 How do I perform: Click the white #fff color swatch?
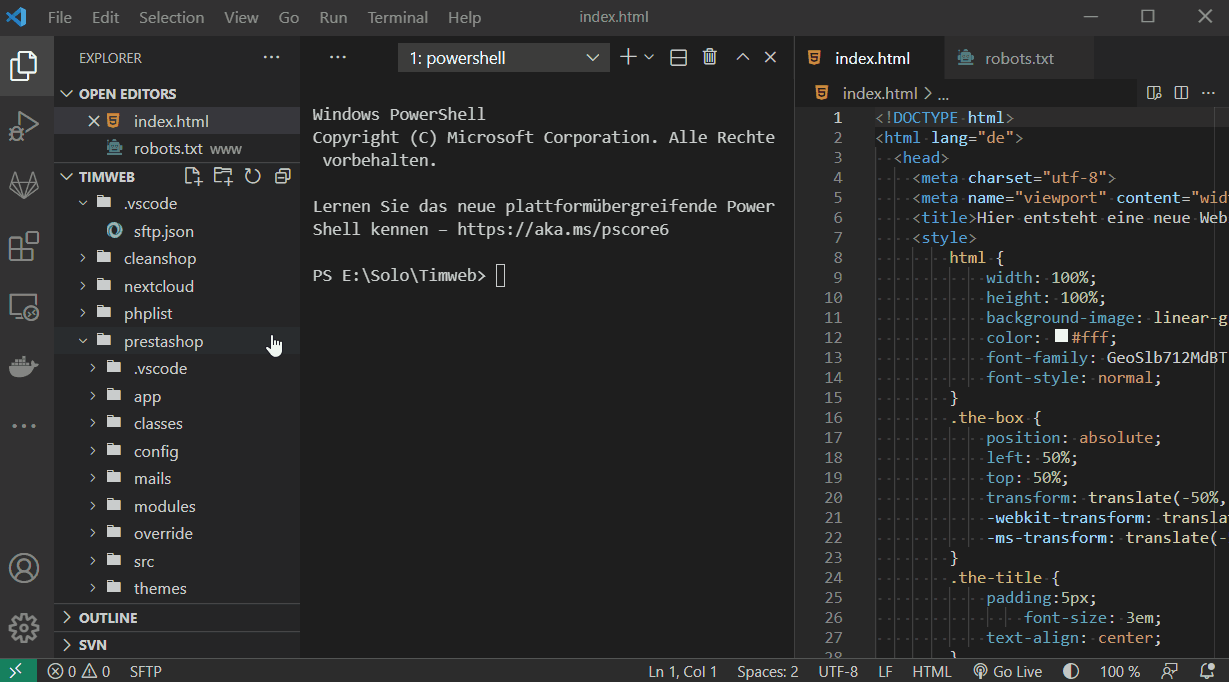1062,337
